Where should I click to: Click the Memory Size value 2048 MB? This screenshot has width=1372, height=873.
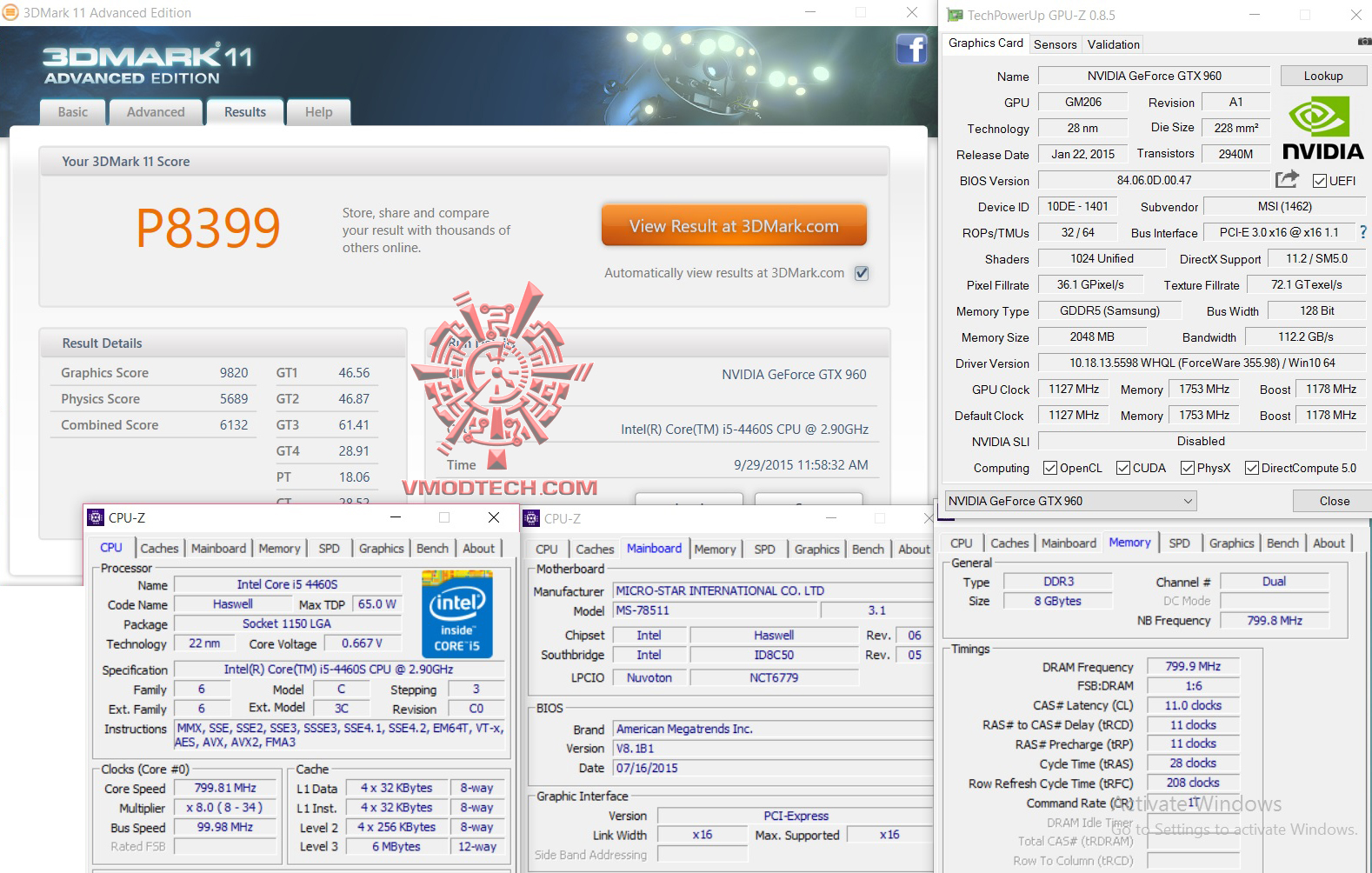[x=1092, y=337]
